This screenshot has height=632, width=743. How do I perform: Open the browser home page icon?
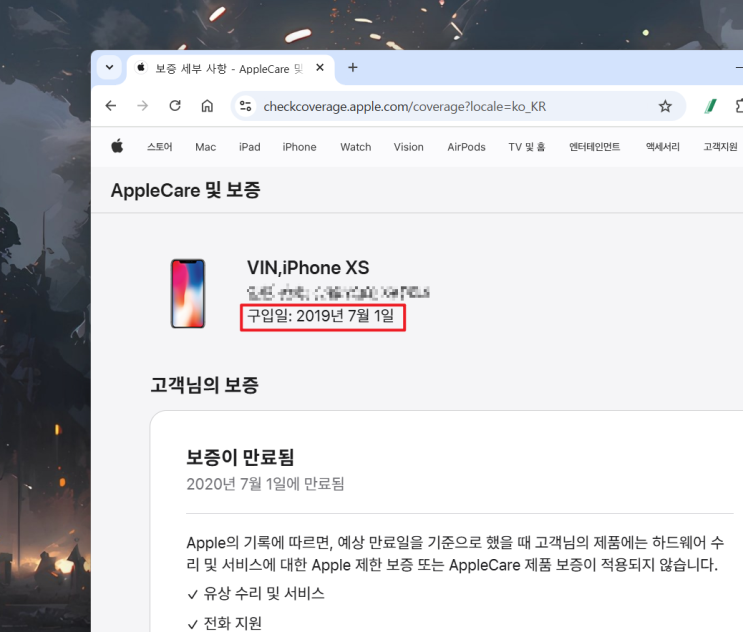[x=207, y=106]
